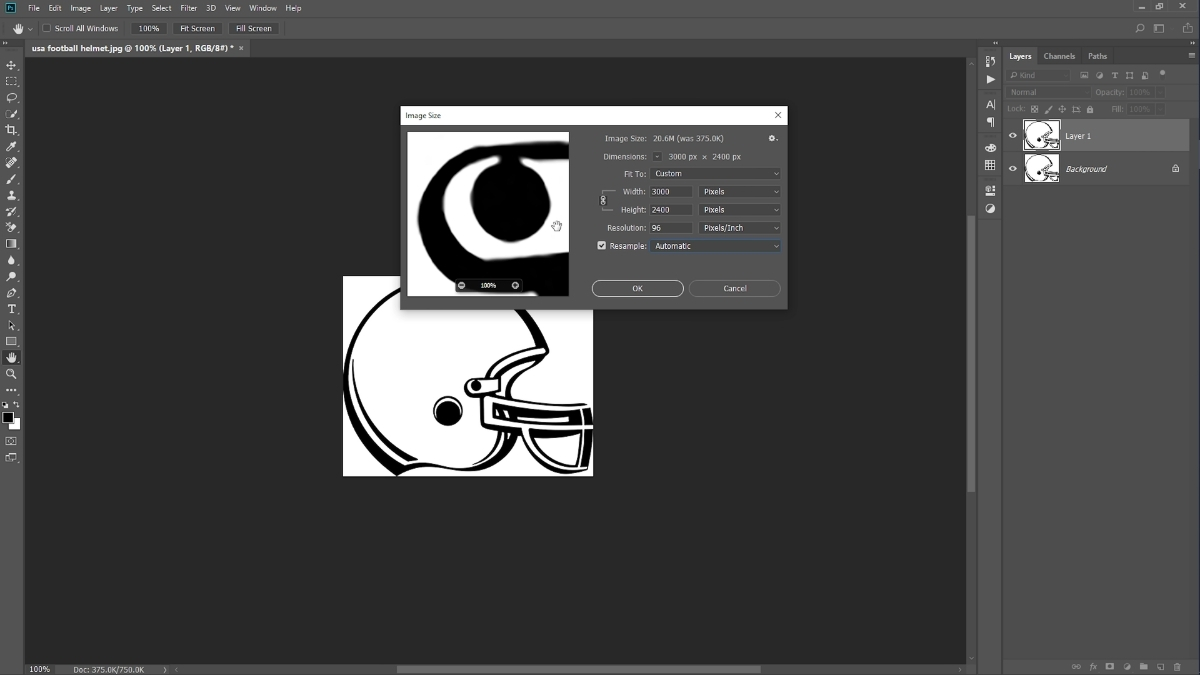This screenshot has height=675, width=1200.
Task: Open the Image menu
Action: click(x=80, y=8)
